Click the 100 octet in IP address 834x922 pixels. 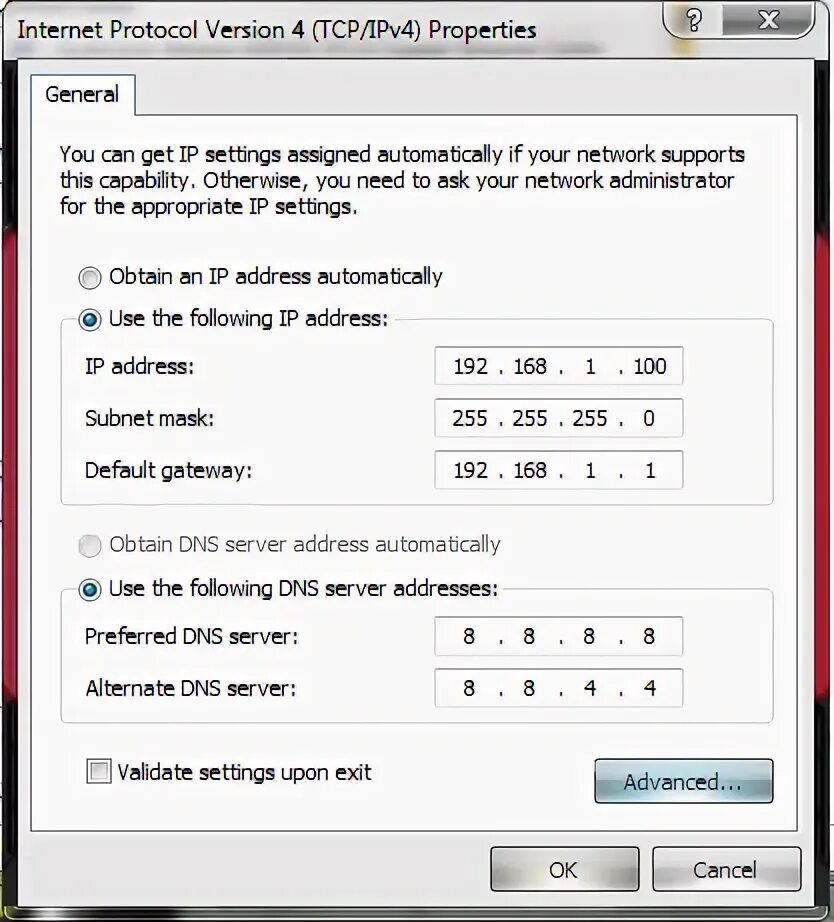650,366
